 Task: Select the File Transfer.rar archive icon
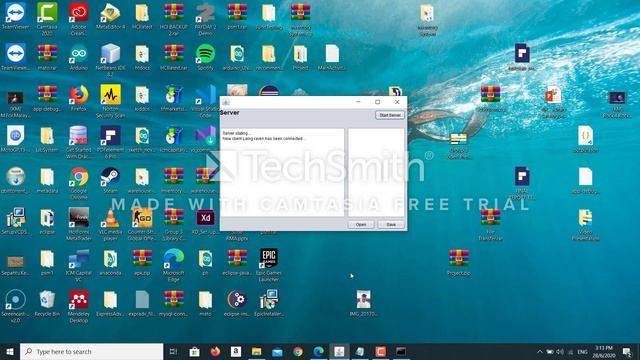[x=490, y=224]
